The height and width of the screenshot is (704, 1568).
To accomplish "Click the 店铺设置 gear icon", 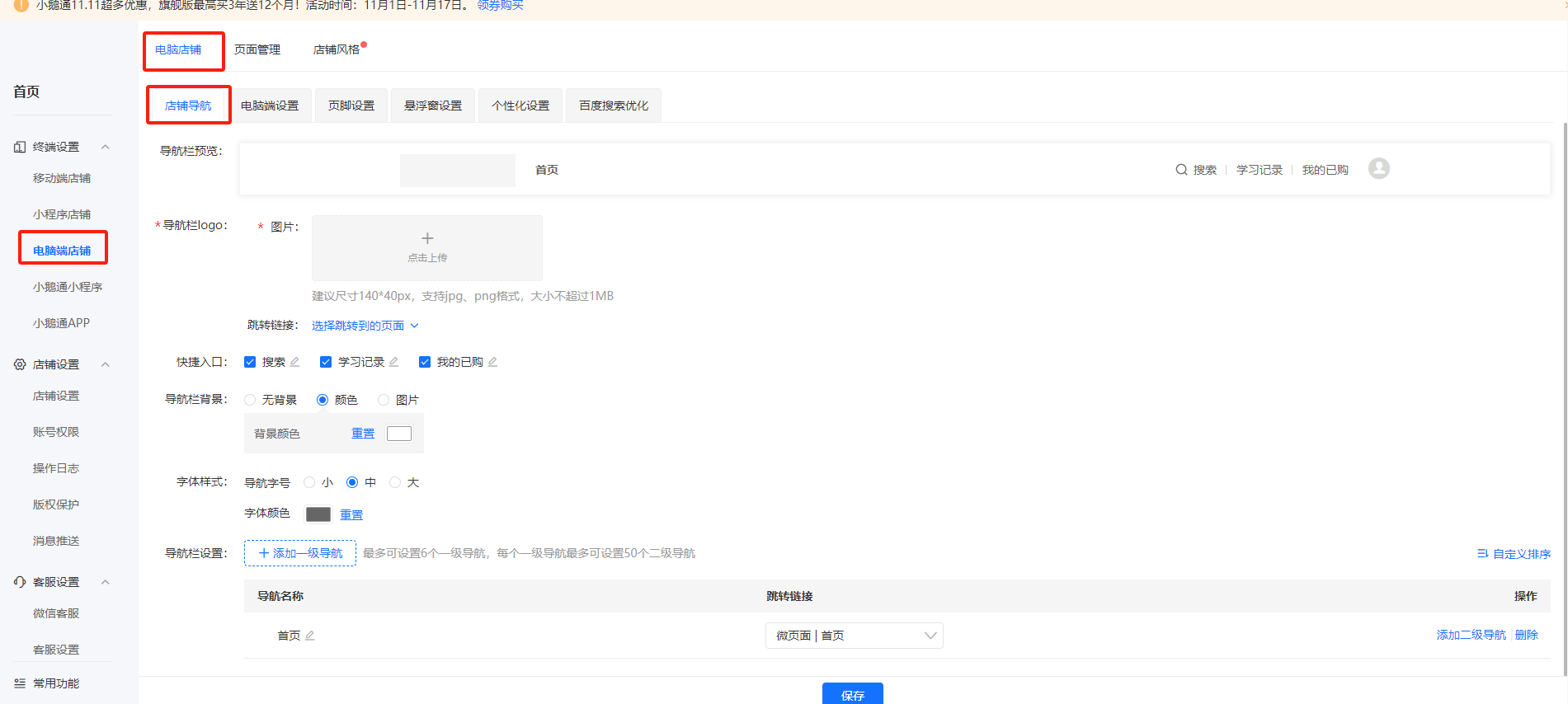I will (20, 364).
